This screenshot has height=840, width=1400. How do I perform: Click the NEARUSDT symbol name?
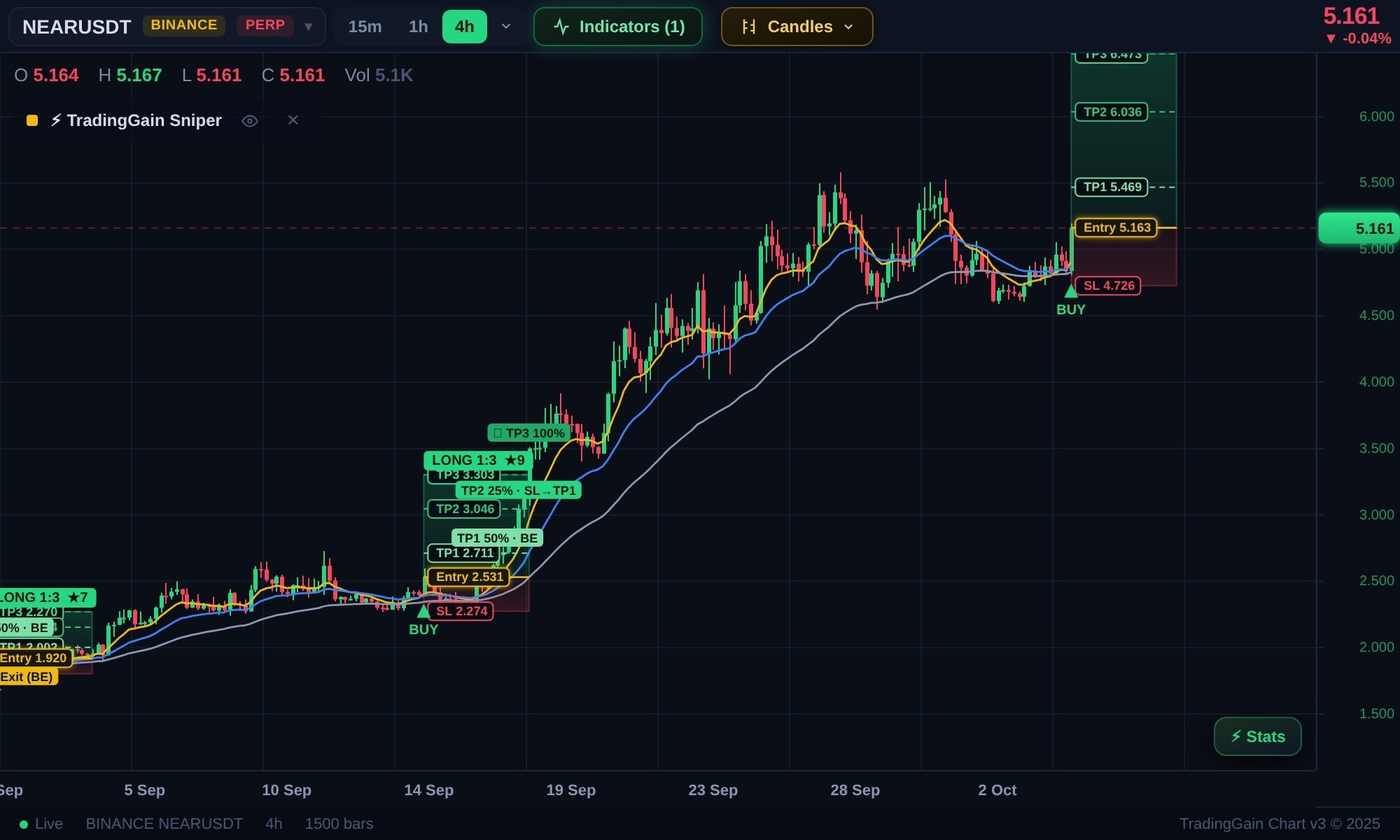[76, 27]
